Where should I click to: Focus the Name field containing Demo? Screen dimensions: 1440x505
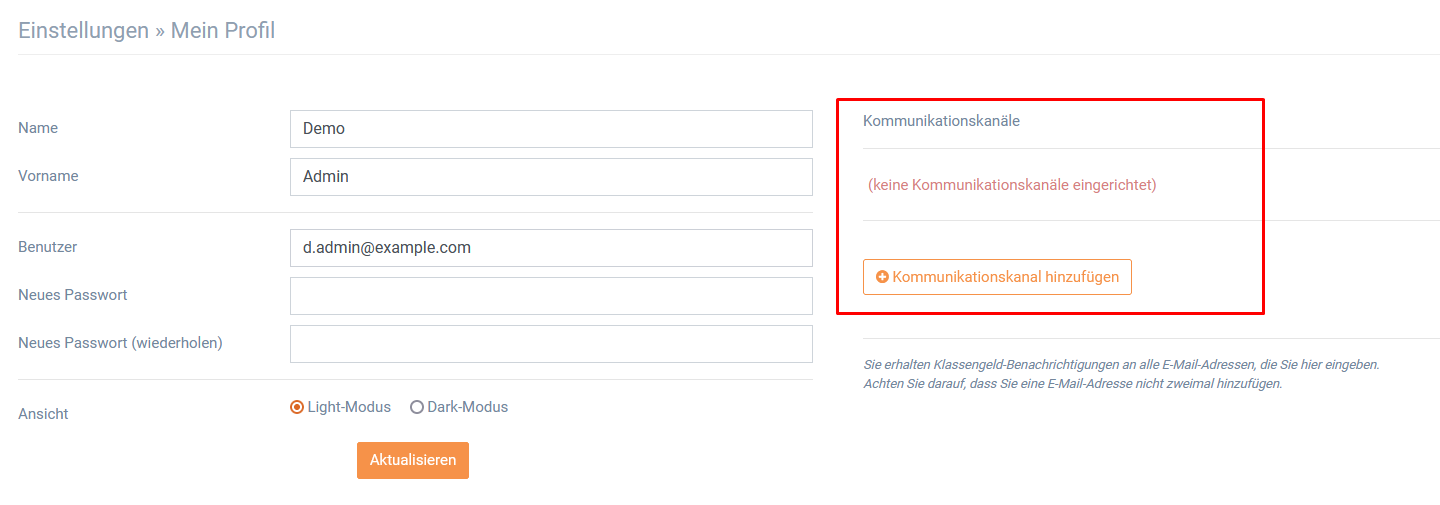pos(551,129)
